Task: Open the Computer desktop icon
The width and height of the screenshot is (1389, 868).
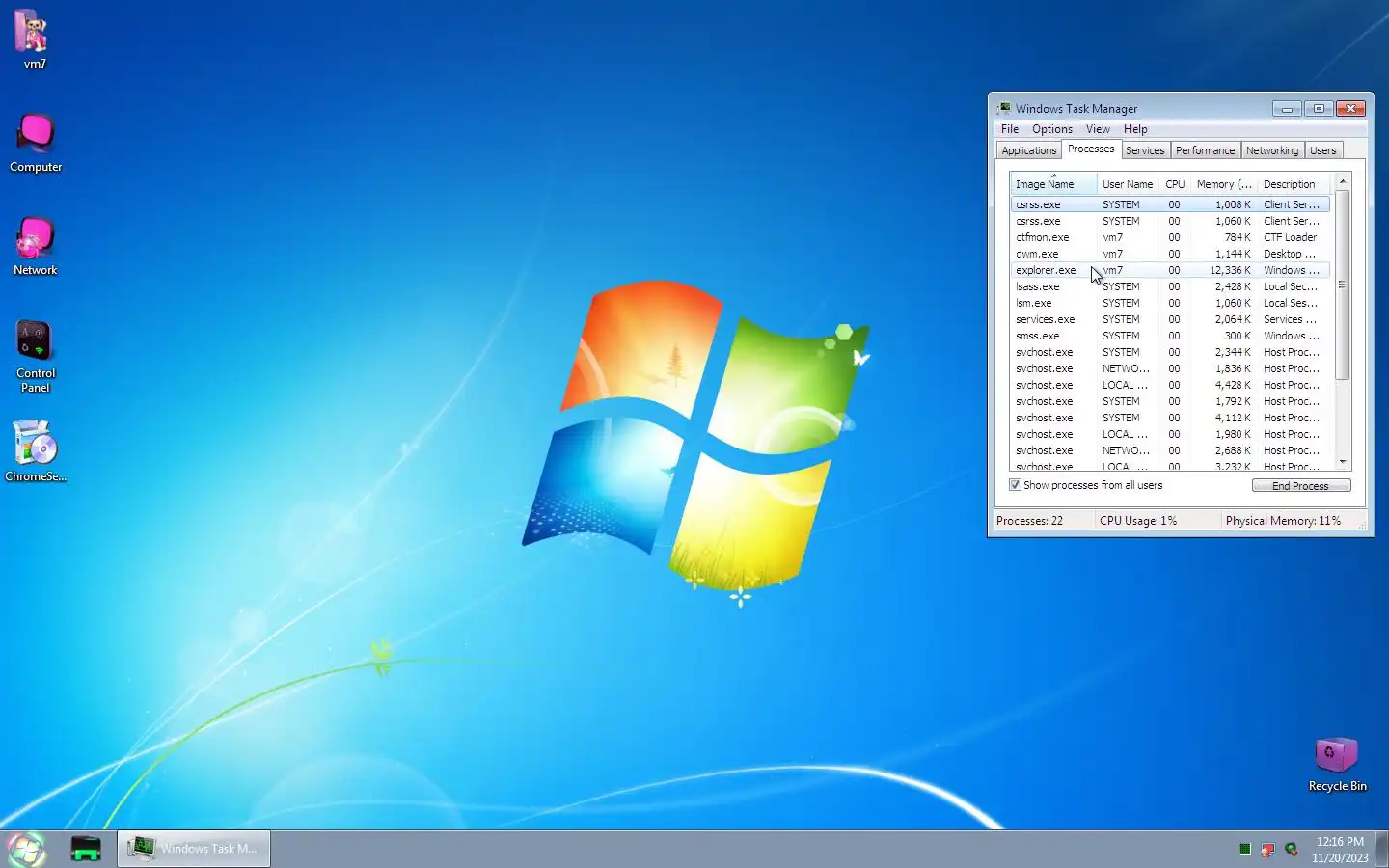Action: (36, 143)
